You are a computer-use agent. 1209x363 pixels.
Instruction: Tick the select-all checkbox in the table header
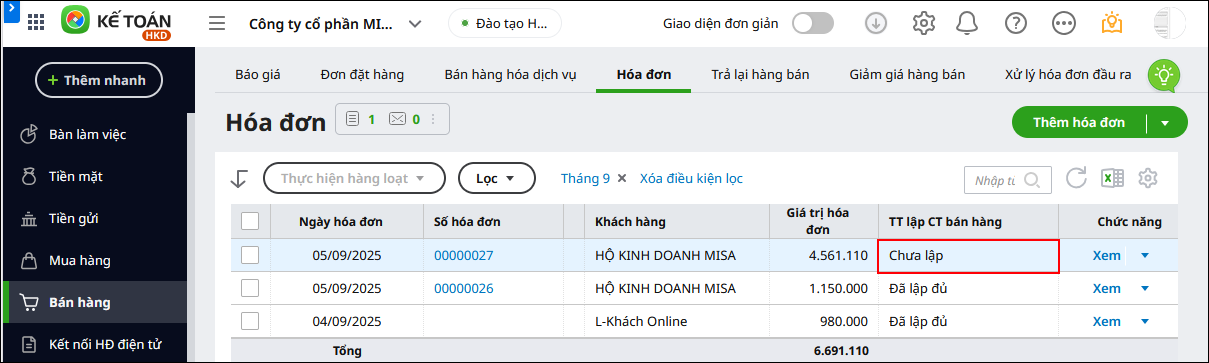coord(250,221)
